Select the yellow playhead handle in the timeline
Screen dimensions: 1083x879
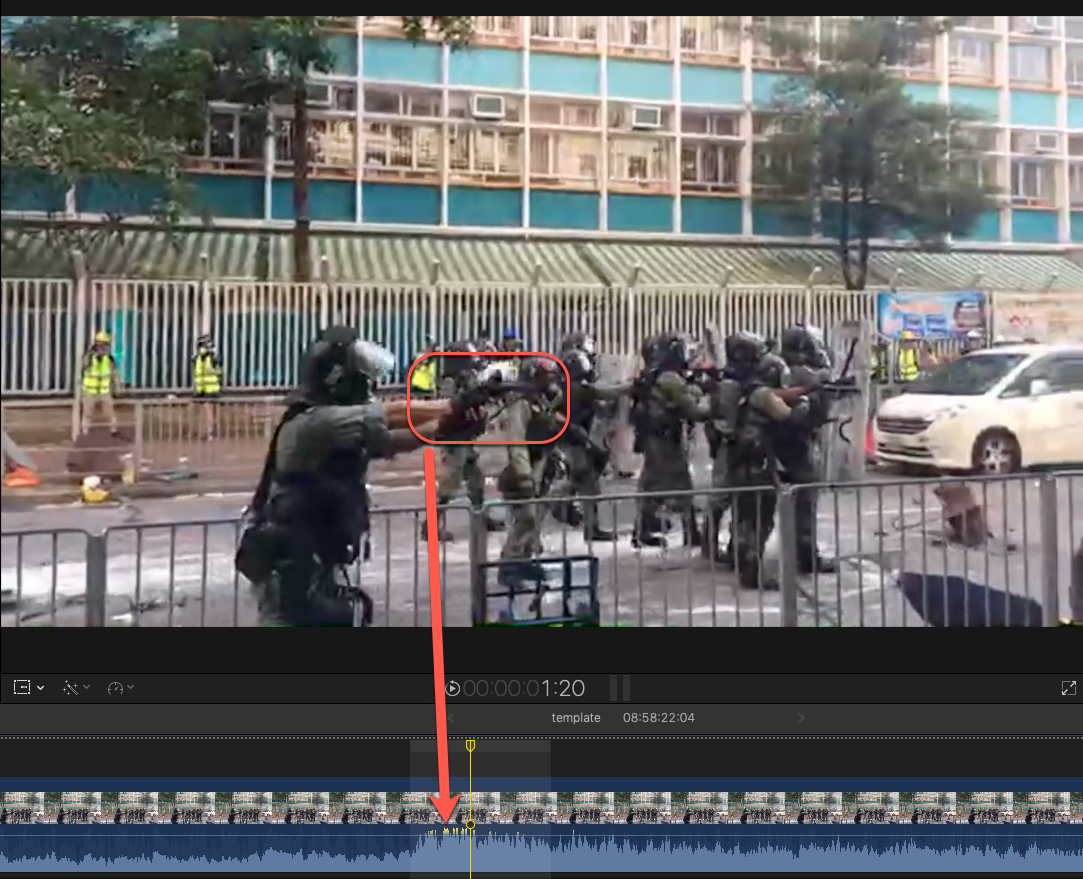click(470, 746)
